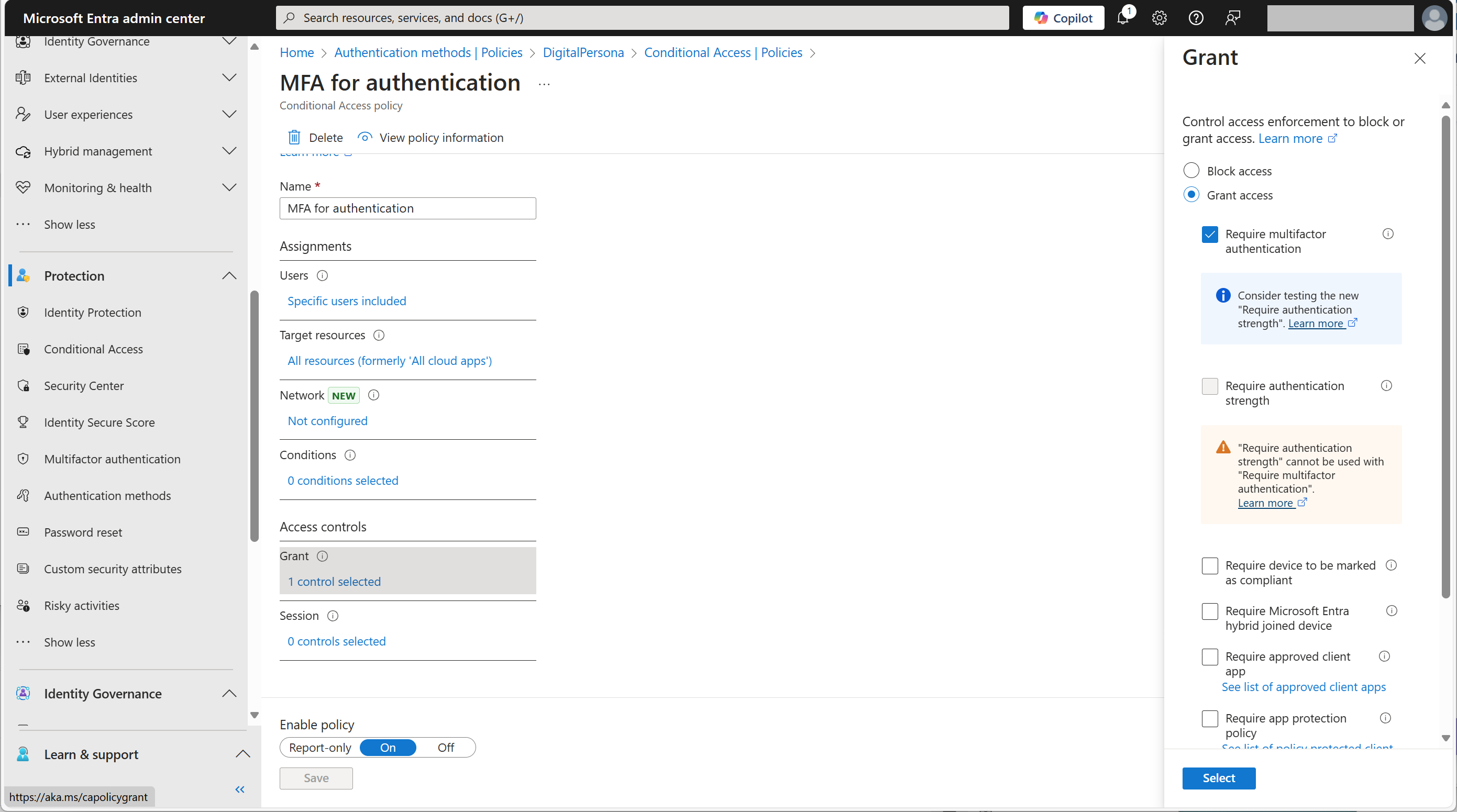The width and height of the screenshot is (1457, 812).
Task: Open Specific users included link
Action: [347, 301]
